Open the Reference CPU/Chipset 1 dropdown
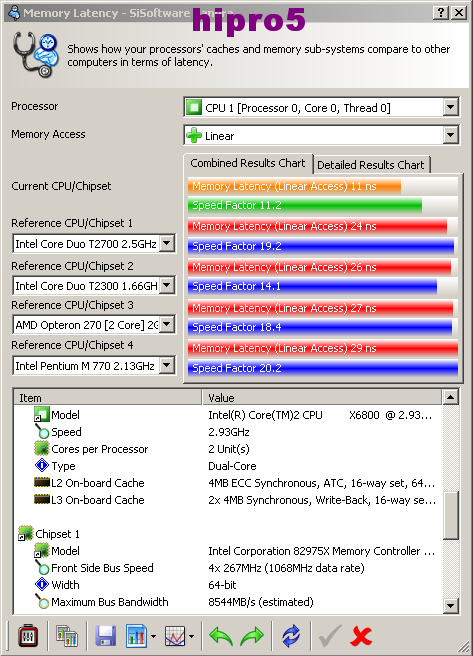This screenshot has width=473, height=656. 167,243
